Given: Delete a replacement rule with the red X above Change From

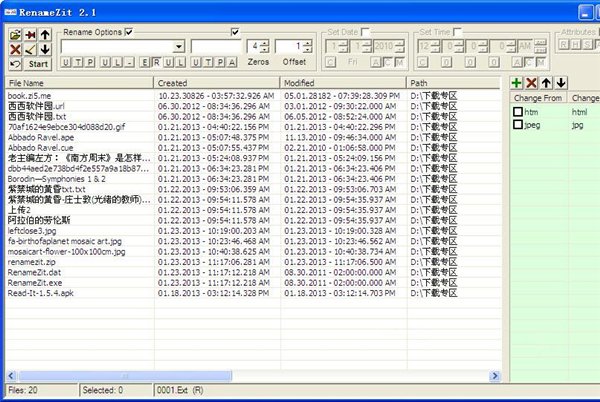Looking at the screenshot, I should coord(531,83).
